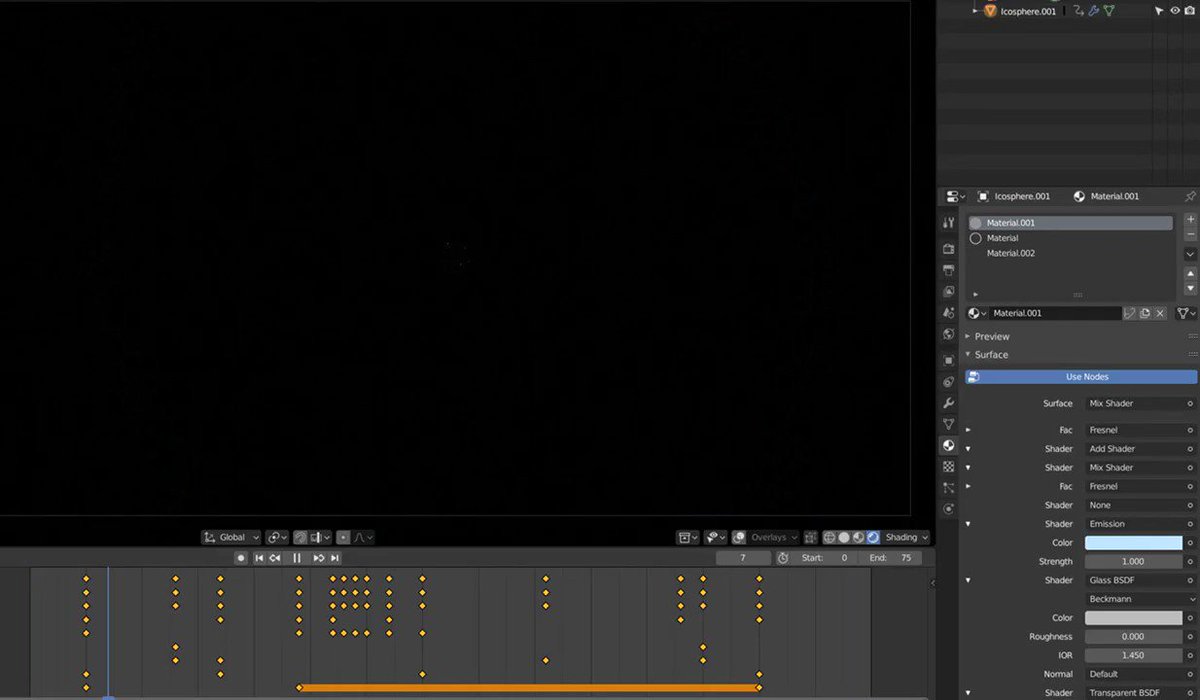The height and width of the screenshot is (700, 1200).
Task: Click the Icosphere.001 mesh data icon in outliner
Action: click(x=1109, y=11)
